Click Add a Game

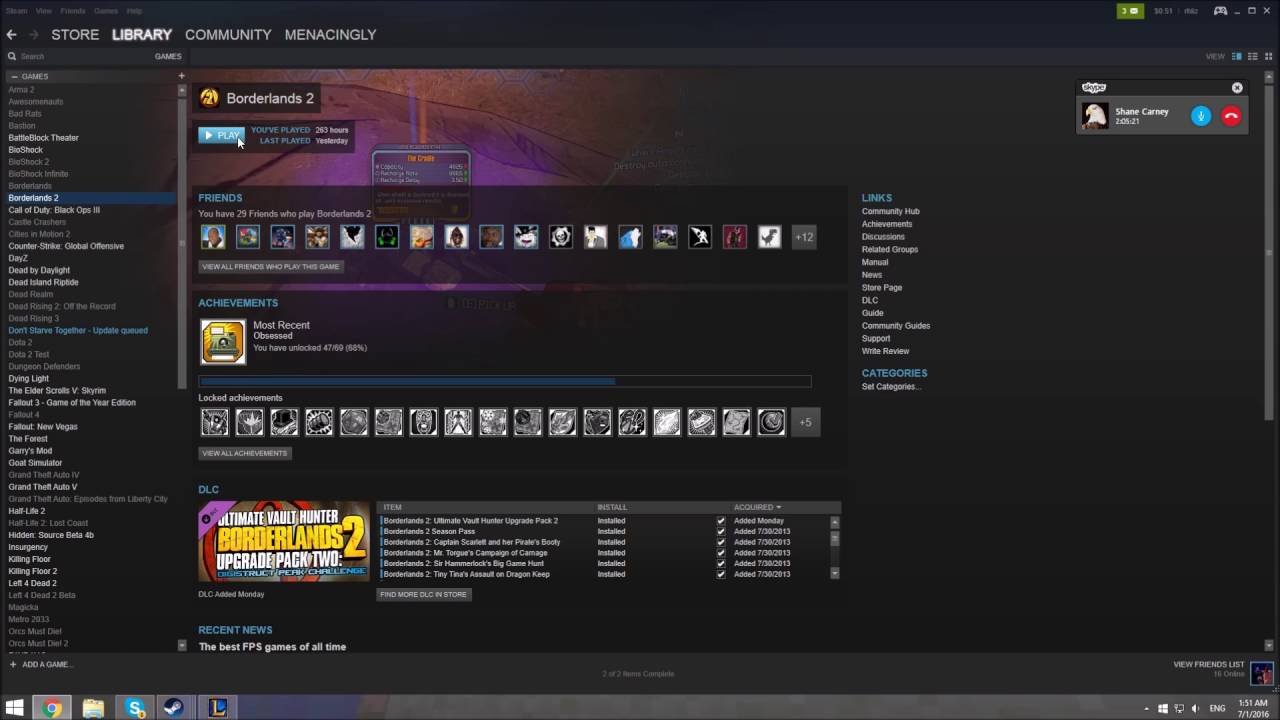[x=41, y=665]
